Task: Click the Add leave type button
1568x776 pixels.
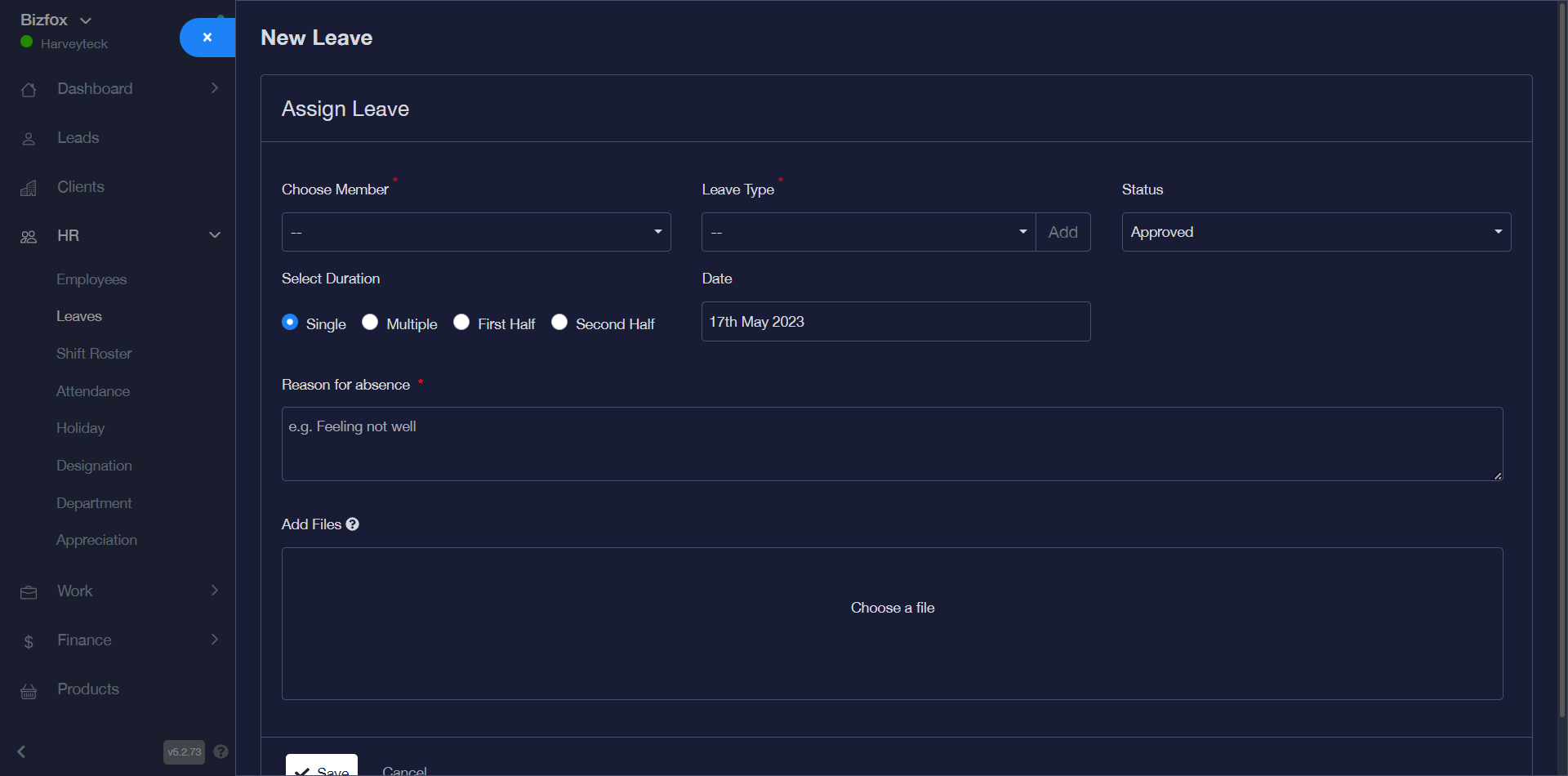Action: pos(1062,232)
